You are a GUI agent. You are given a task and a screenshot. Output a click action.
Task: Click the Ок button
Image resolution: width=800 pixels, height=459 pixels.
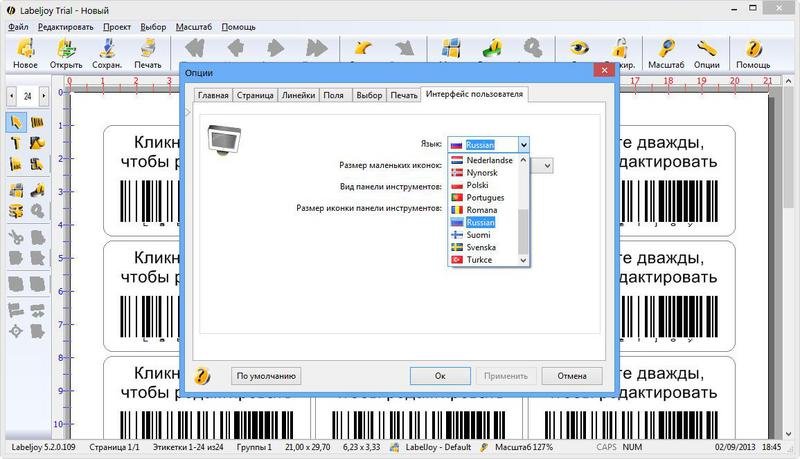tap(440, 376)
